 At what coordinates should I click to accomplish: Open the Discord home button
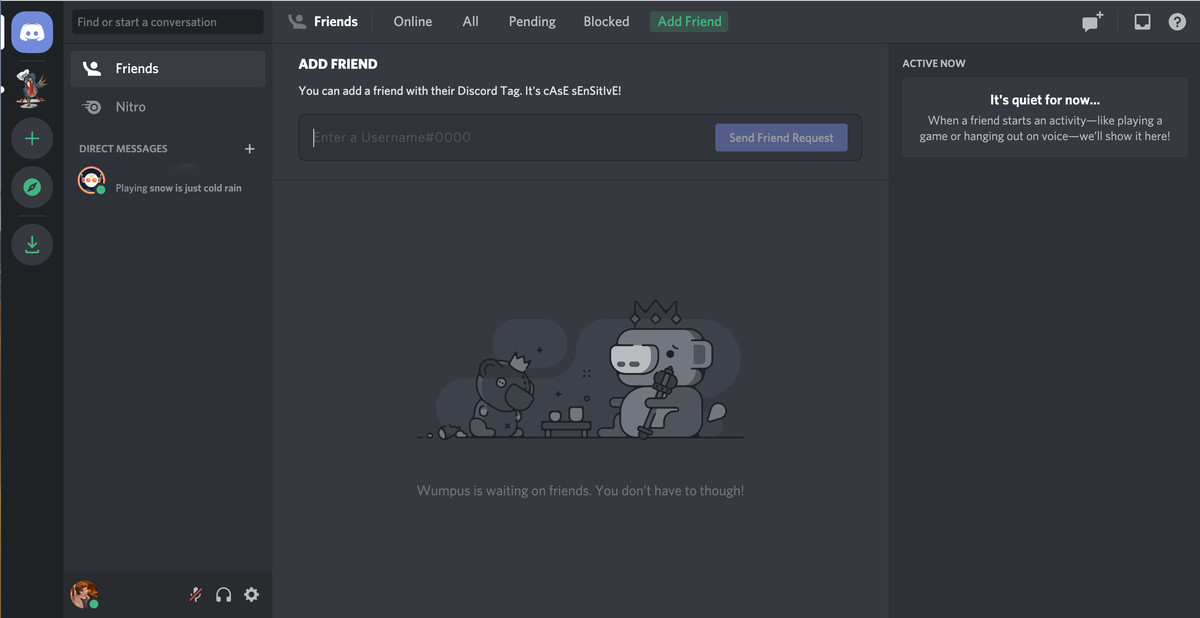pos(32,32)
